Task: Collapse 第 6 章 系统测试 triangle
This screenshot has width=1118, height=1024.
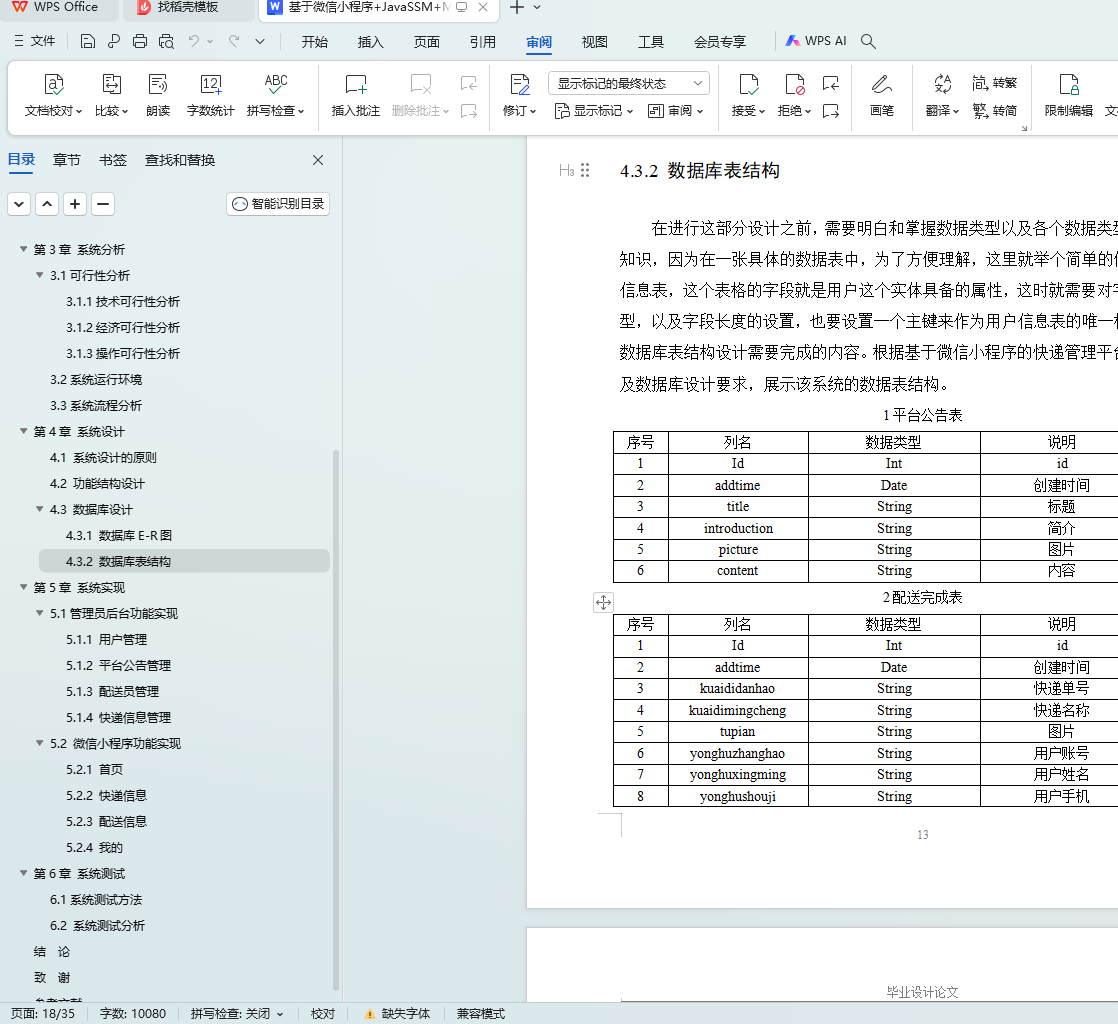Action: click(x=24, y=873)
